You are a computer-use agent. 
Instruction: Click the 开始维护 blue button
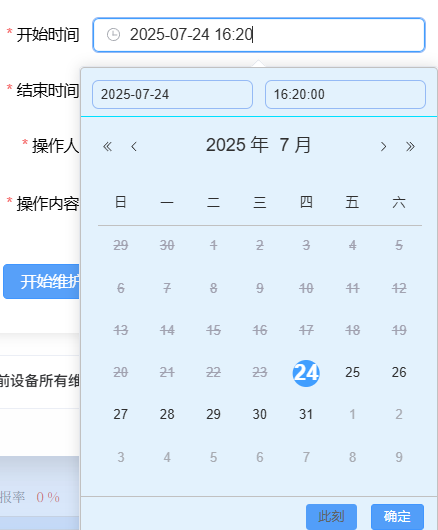click(x=41, y=282)
